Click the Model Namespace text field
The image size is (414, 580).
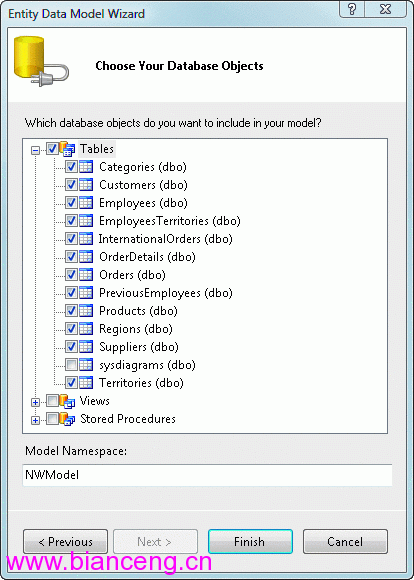[x=207, y=475]
